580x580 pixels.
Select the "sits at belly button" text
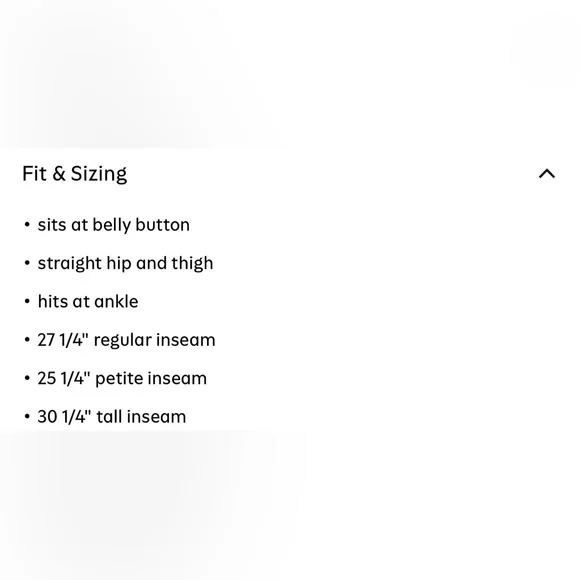[114, 225]
